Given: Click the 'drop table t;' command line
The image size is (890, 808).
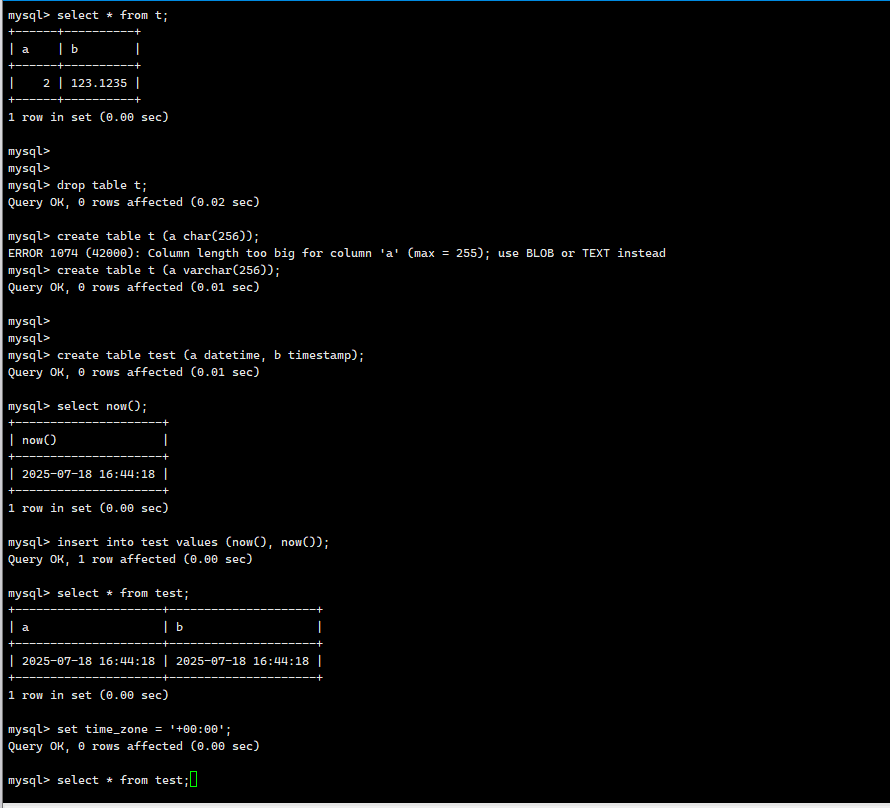Looking at the screenshot, I should click(x=102, y=185).
